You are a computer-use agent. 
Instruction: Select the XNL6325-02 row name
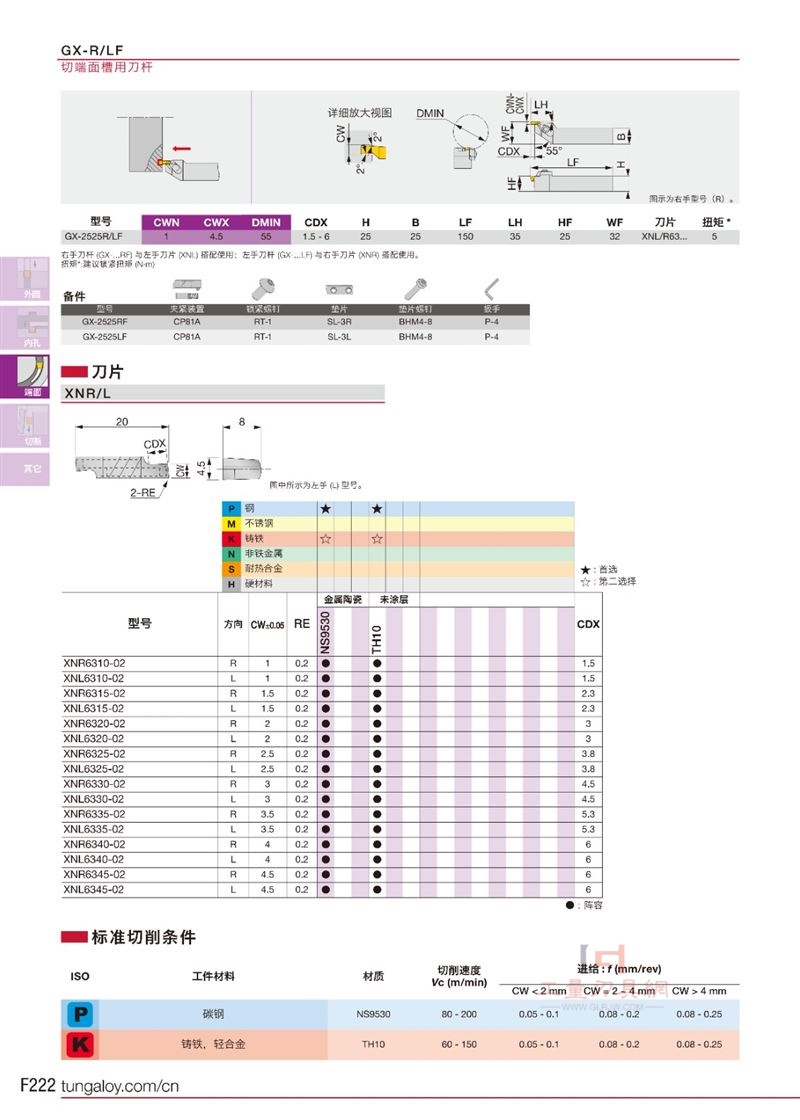[x=93, y=769]
